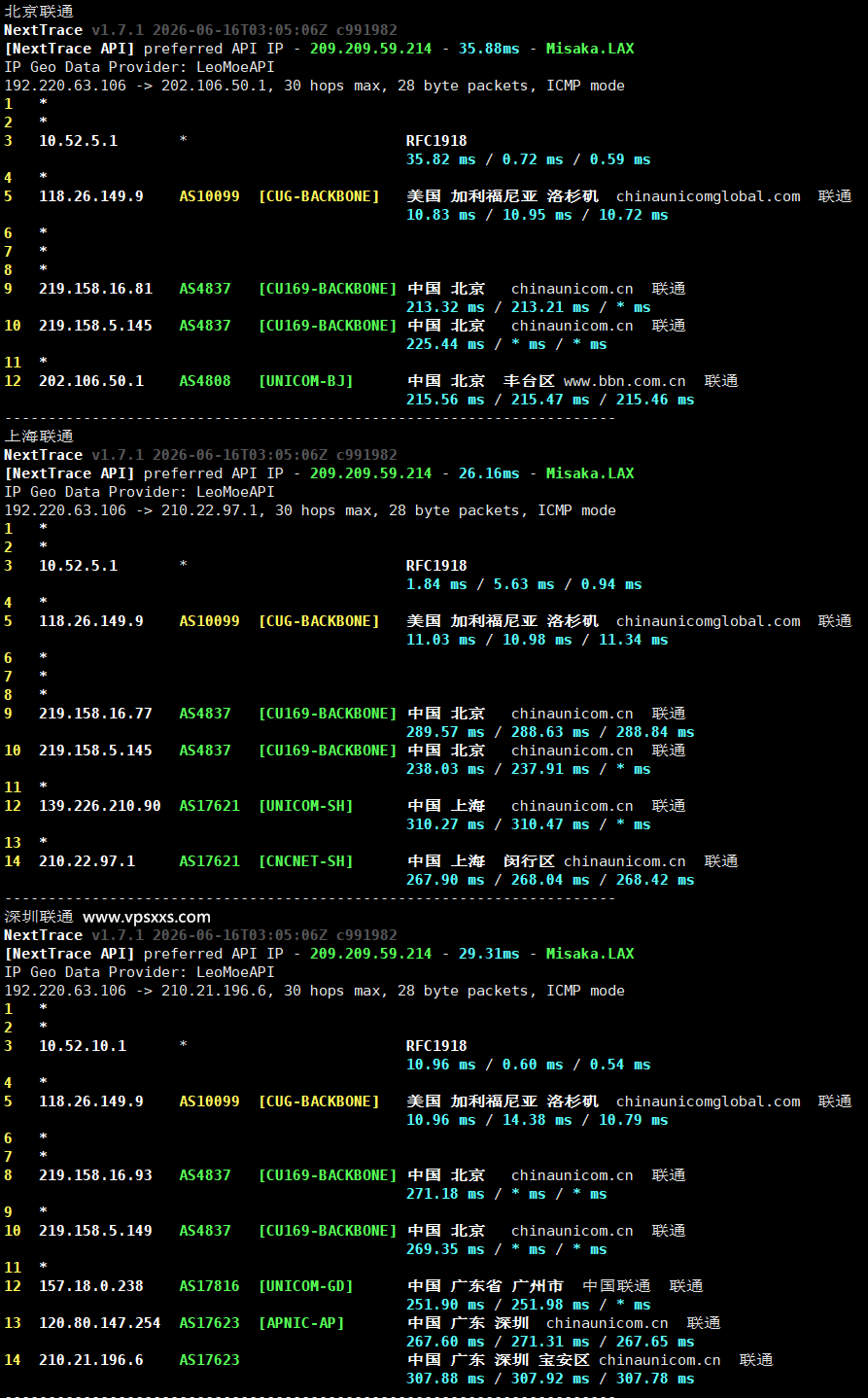Click the latency value 269.35 ms
The width and height of the screenshot is (868, 1398).
tap(445, 1249)
